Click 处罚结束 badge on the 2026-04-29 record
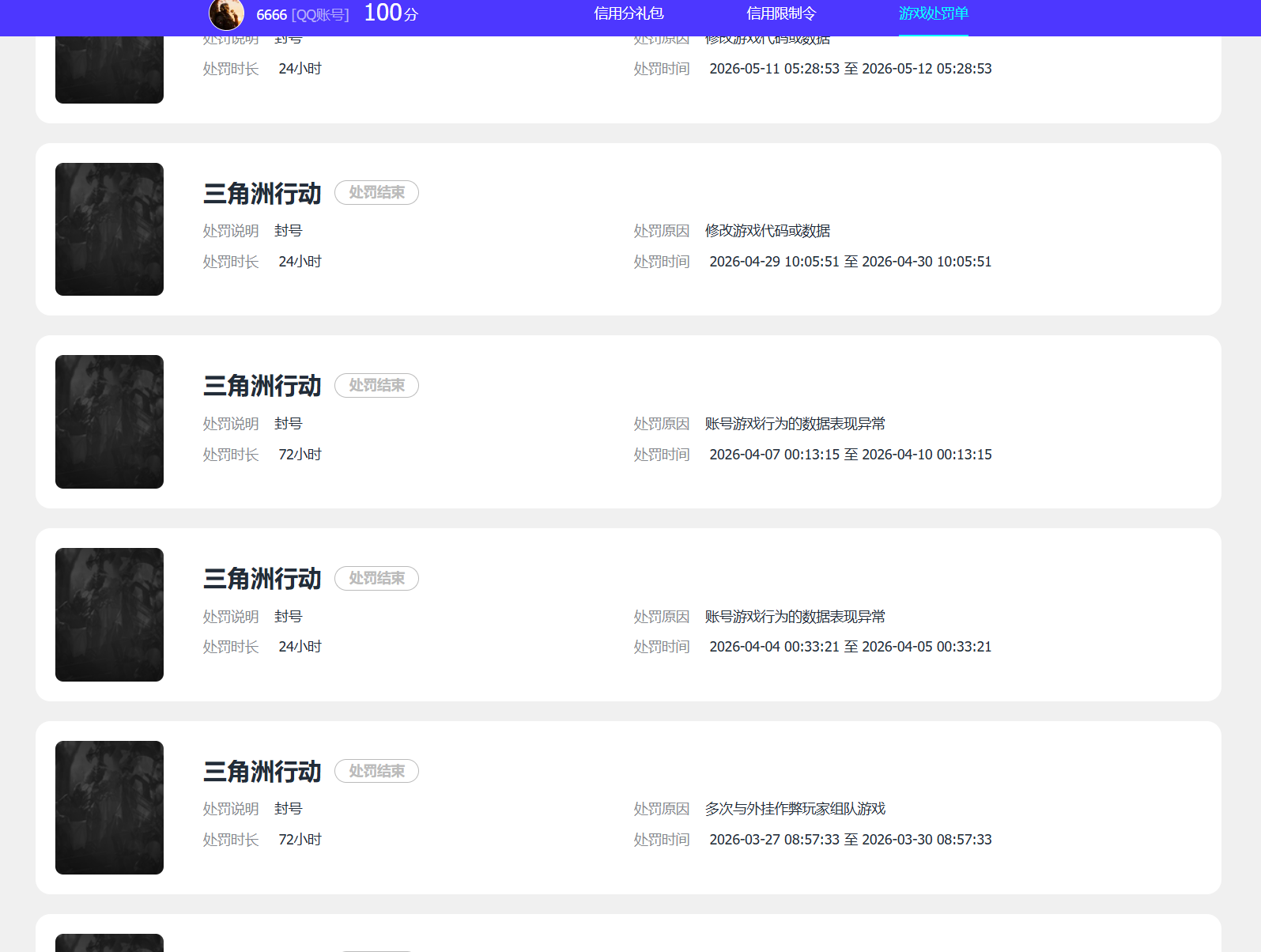This screenshot has height=952, width=1261. (376, 193)
